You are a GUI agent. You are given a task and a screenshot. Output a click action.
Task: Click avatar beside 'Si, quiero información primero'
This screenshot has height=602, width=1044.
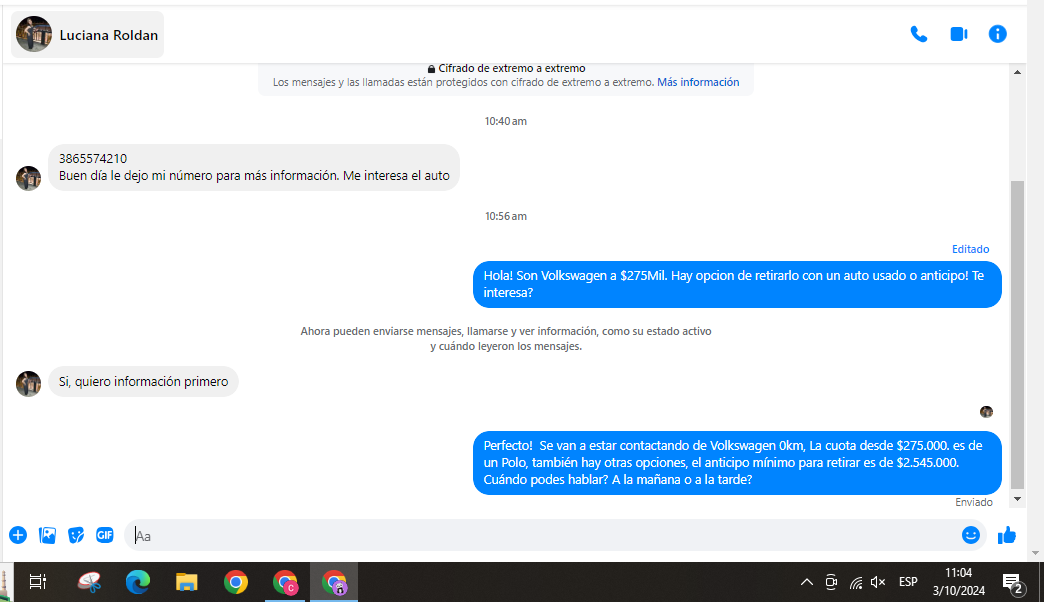pyautogui.click(x=29, y=384)
